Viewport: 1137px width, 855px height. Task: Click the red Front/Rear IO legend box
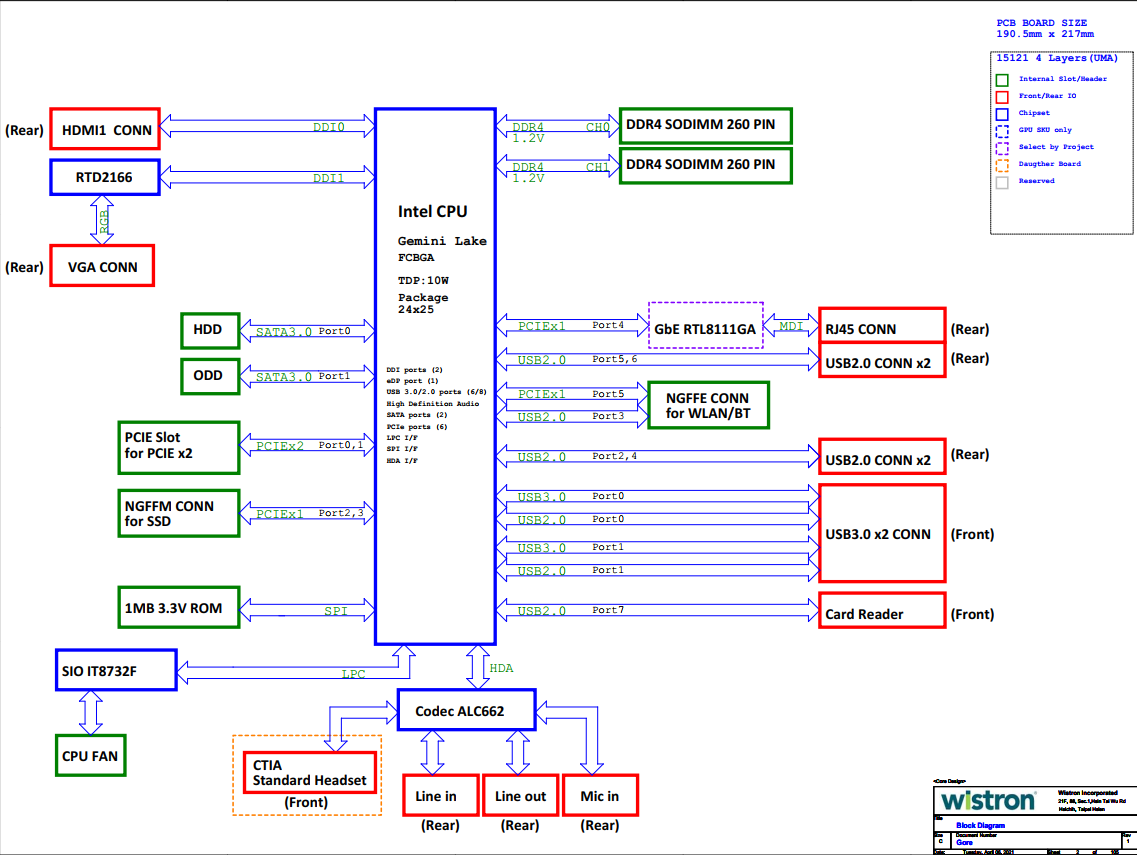pyautogui.click(x=1002, y=96)
